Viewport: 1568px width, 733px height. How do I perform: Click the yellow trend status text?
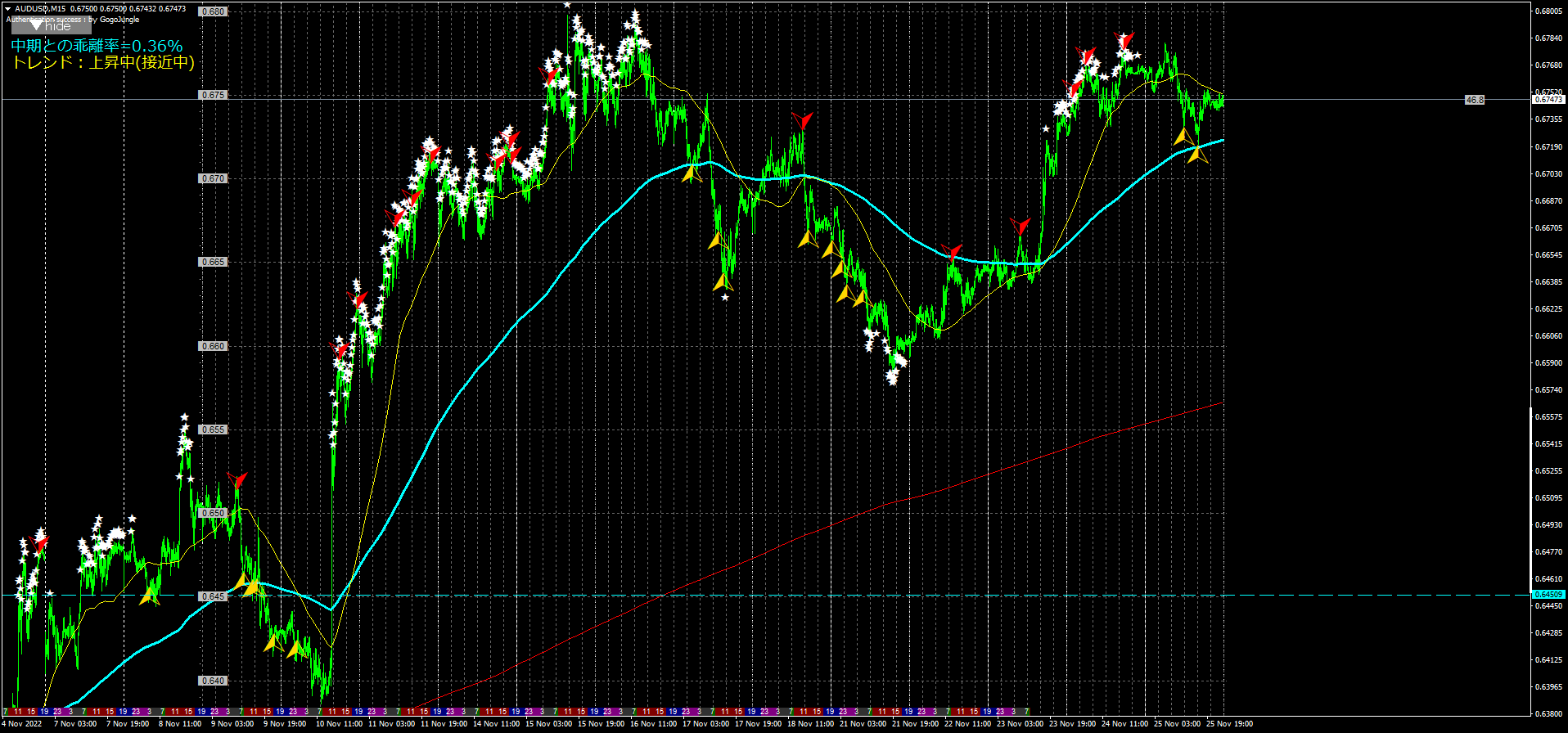pyautogui.click(x=103, y=63)
